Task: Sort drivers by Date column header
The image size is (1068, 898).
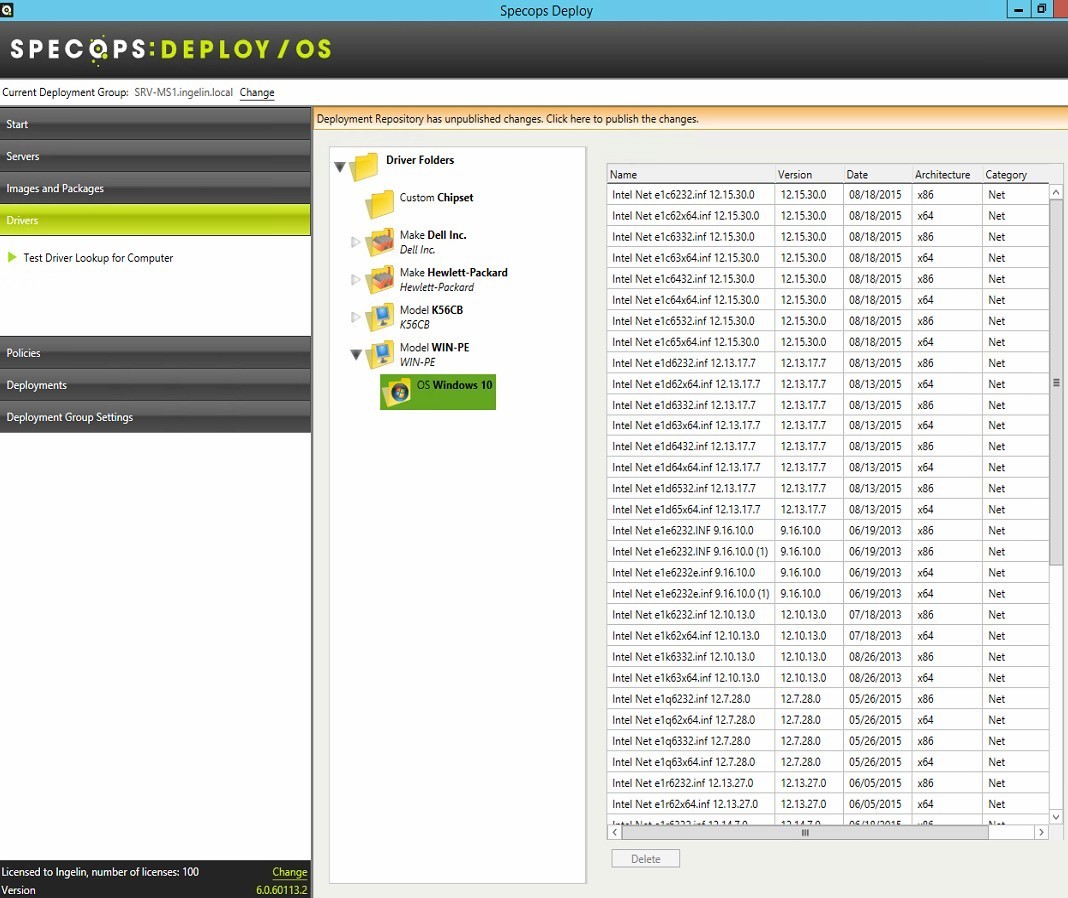Action: 877,174
